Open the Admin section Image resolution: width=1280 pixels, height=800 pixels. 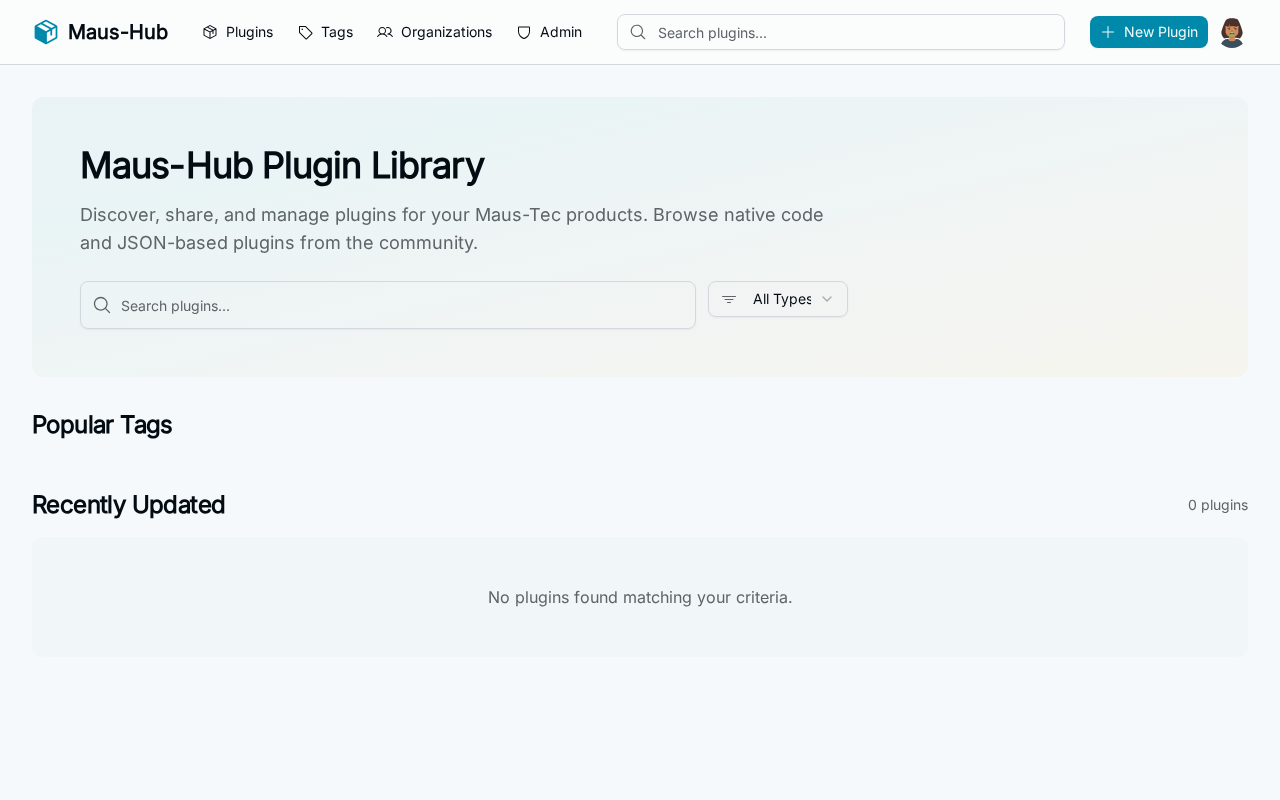[x=560, y=32]
